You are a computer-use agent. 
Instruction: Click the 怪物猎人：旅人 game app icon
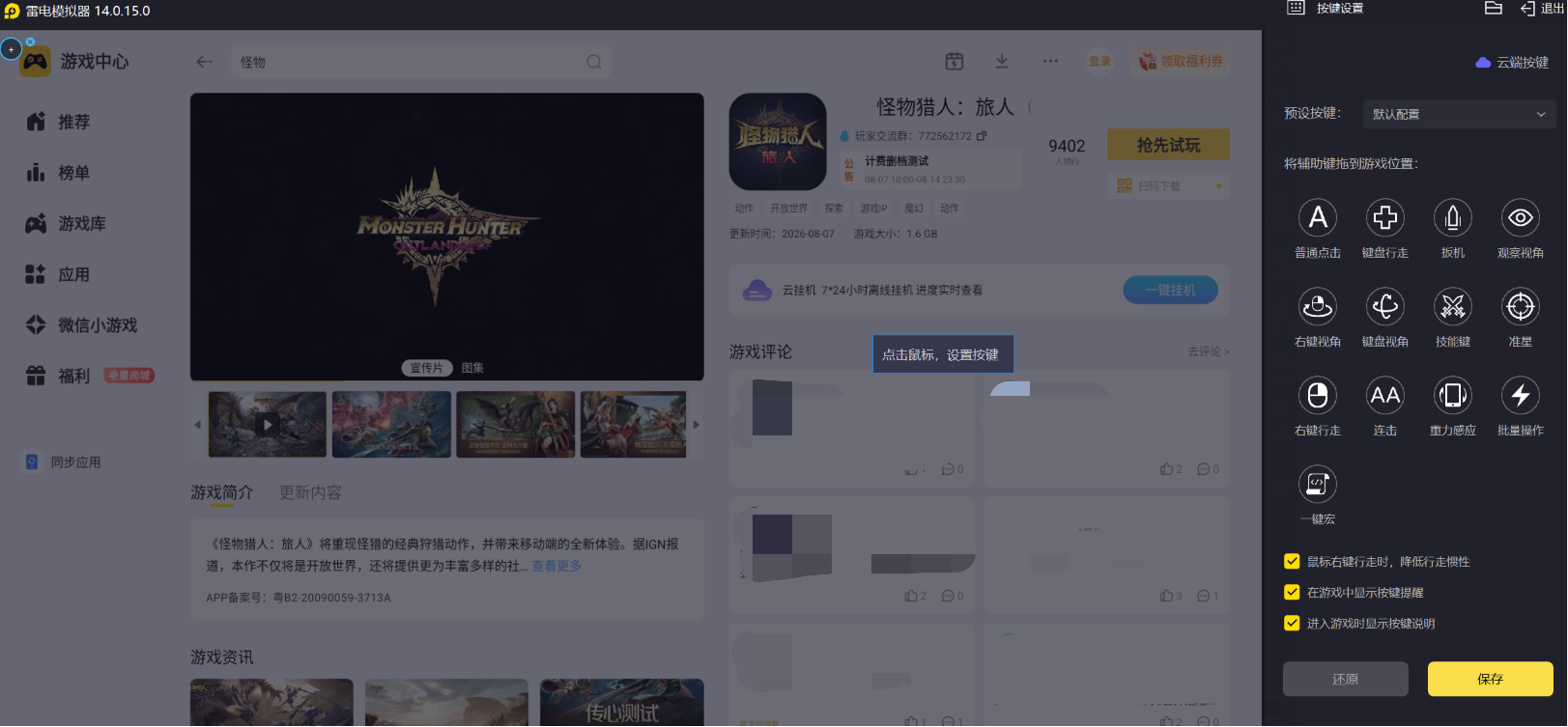(778, 142)
